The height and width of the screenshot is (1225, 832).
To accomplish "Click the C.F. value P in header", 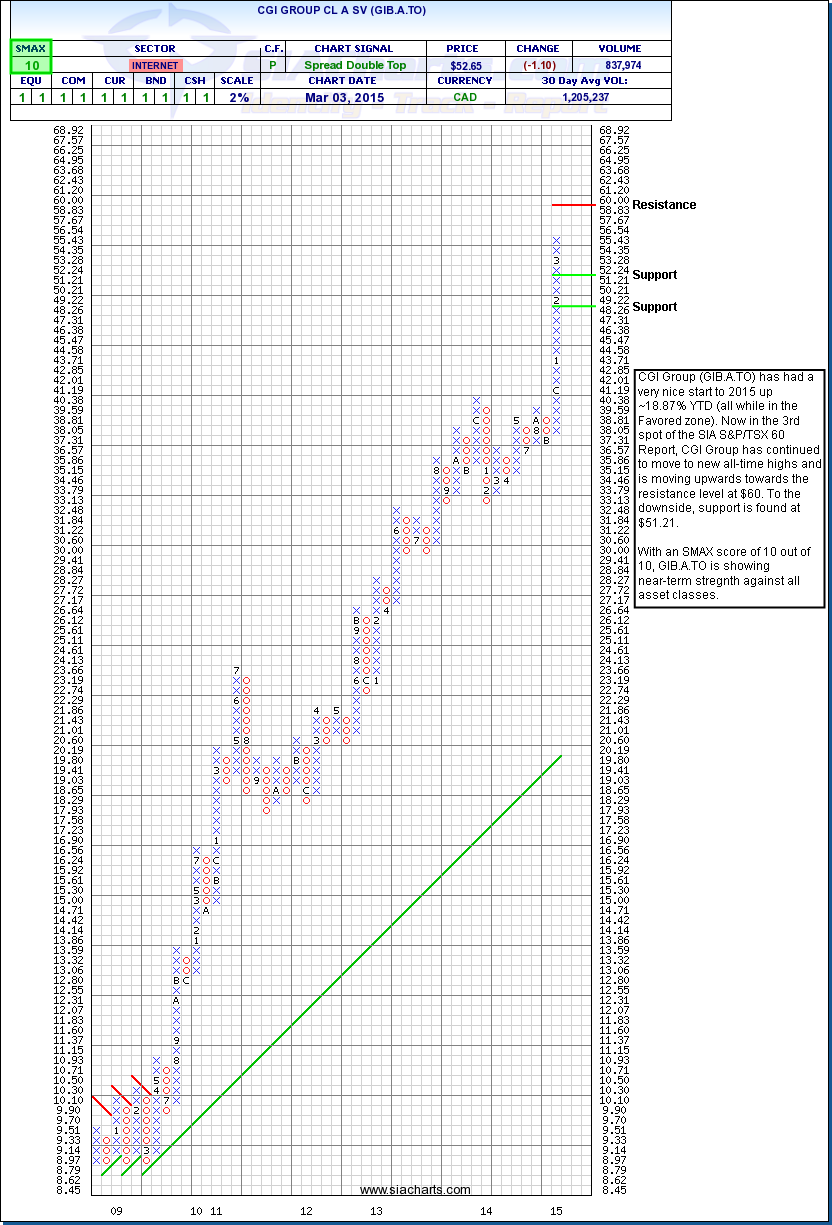I will [x=273, y=65].
